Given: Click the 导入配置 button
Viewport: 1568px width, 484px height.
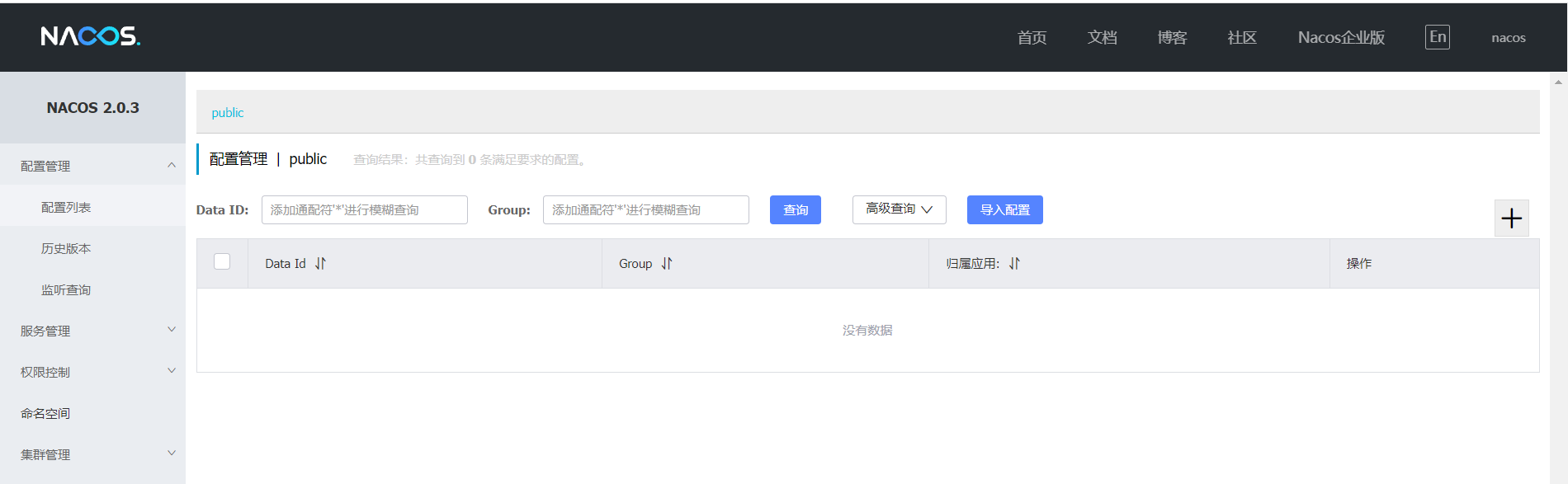Looking at the screenshot, I should tap(1005, 209).
